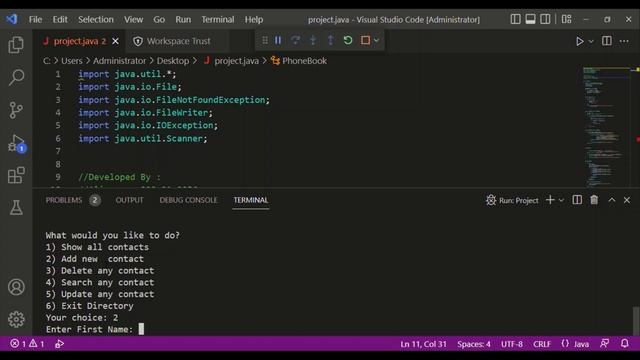Click the Desktop breadcrumb segment
This screenshot has height=360, width=640.
(173, 61)
